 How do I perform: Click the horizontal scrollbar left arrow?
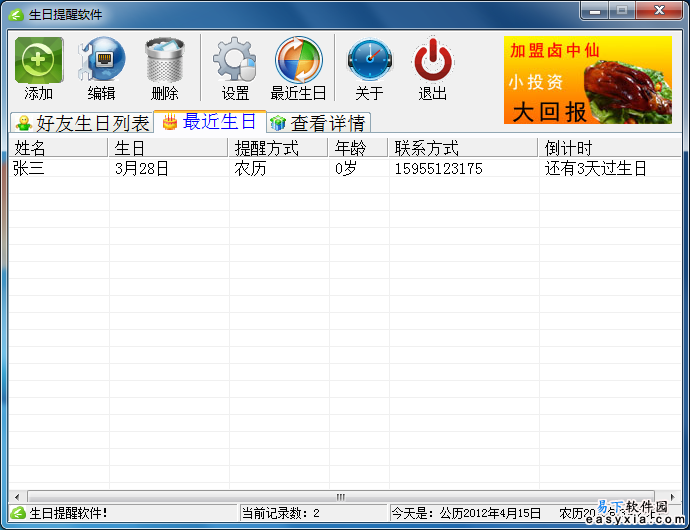click(17, 497)
